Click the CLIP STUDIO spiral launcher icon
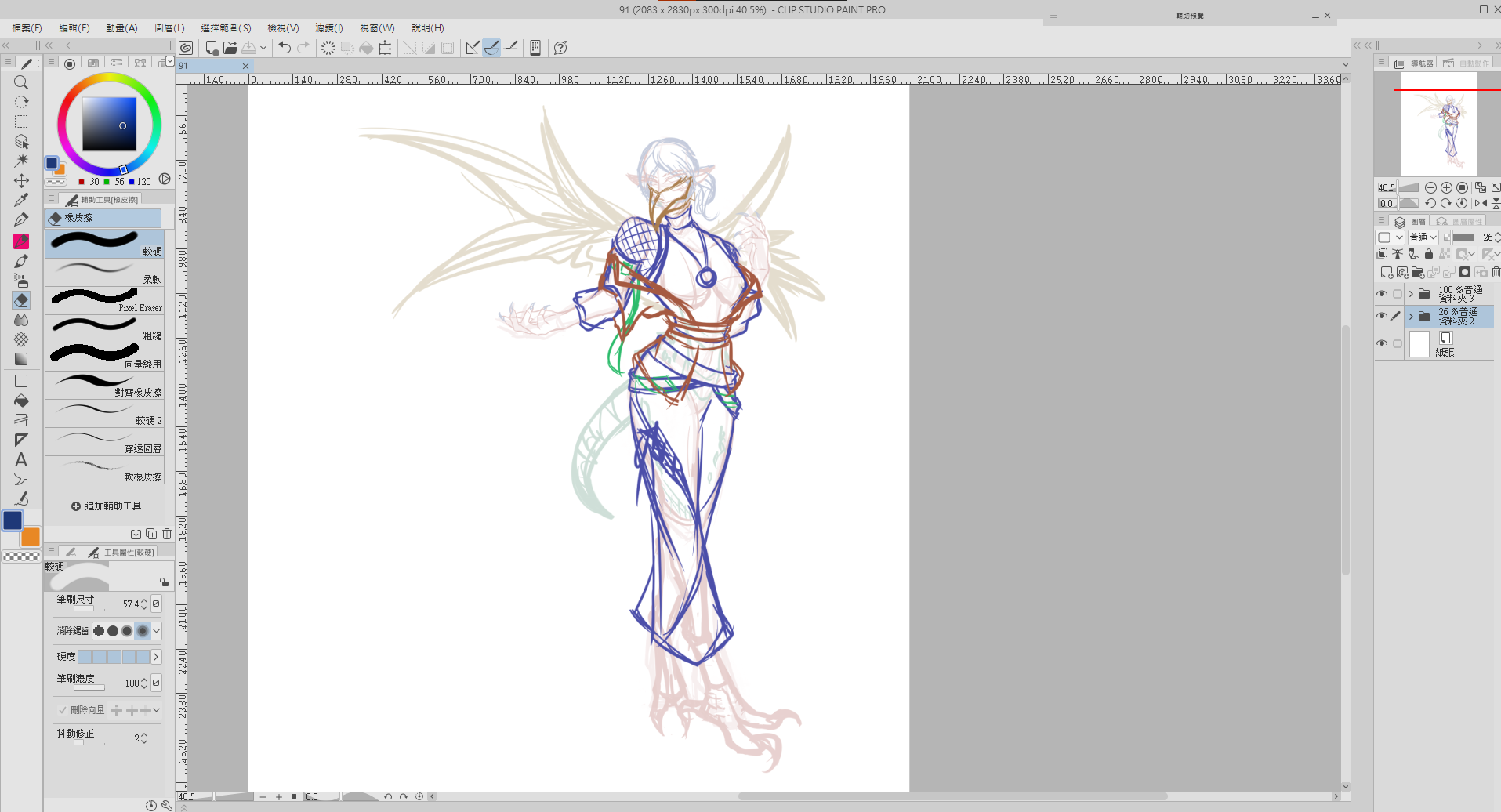This screenshot has width=1501, height=812. pyautogui.click(x=186, y=48)
